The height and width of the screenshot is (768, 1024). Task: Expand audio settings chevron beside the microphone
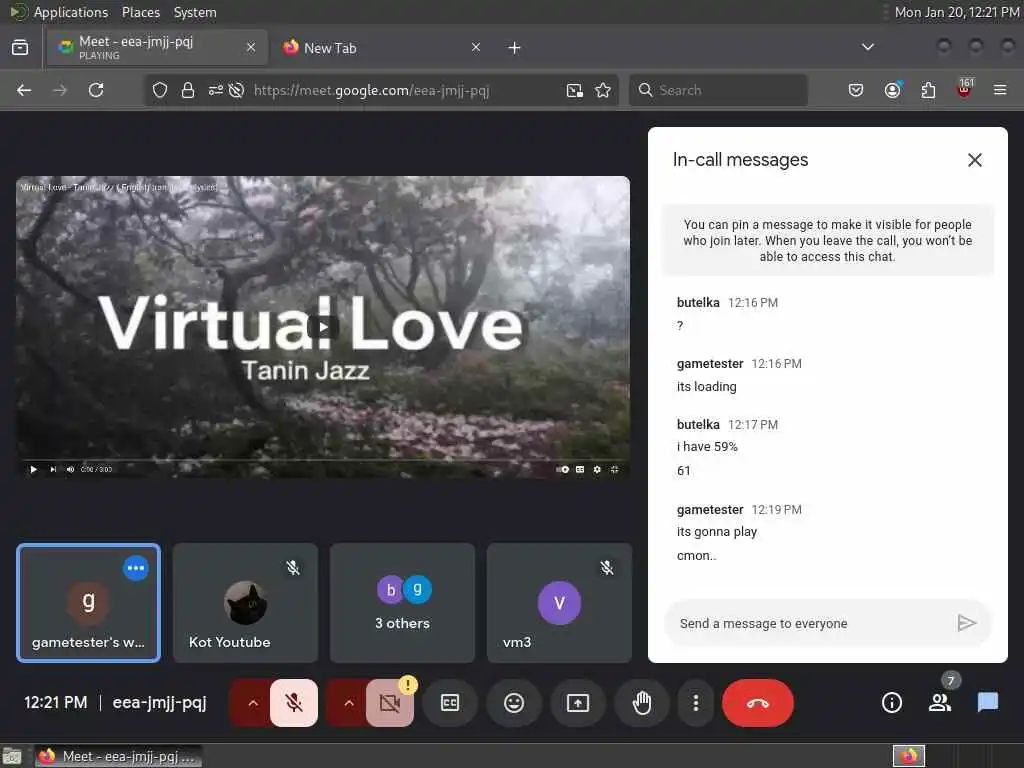pyautogui.click(x=253, y=703)
